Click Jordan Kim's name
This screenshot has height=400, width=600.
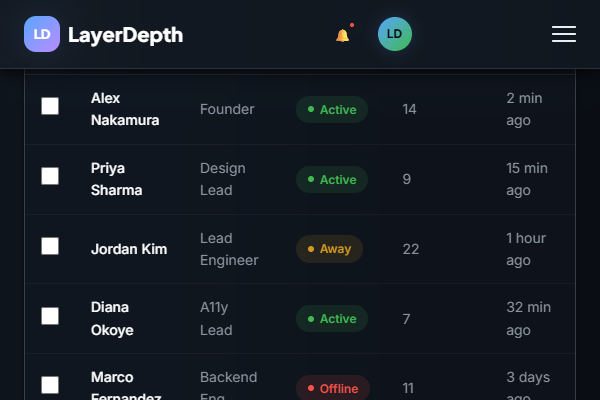(x=129, y=249)
